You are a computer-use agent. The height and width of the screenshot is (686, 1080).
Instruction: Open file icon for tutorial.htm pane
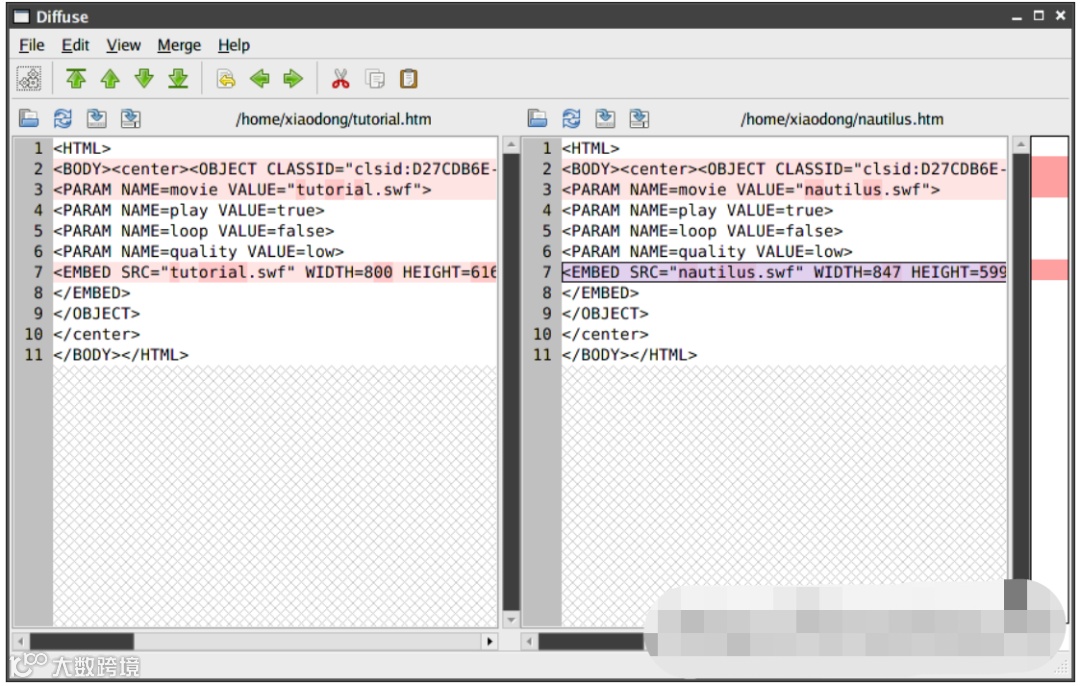coord(29,118)
